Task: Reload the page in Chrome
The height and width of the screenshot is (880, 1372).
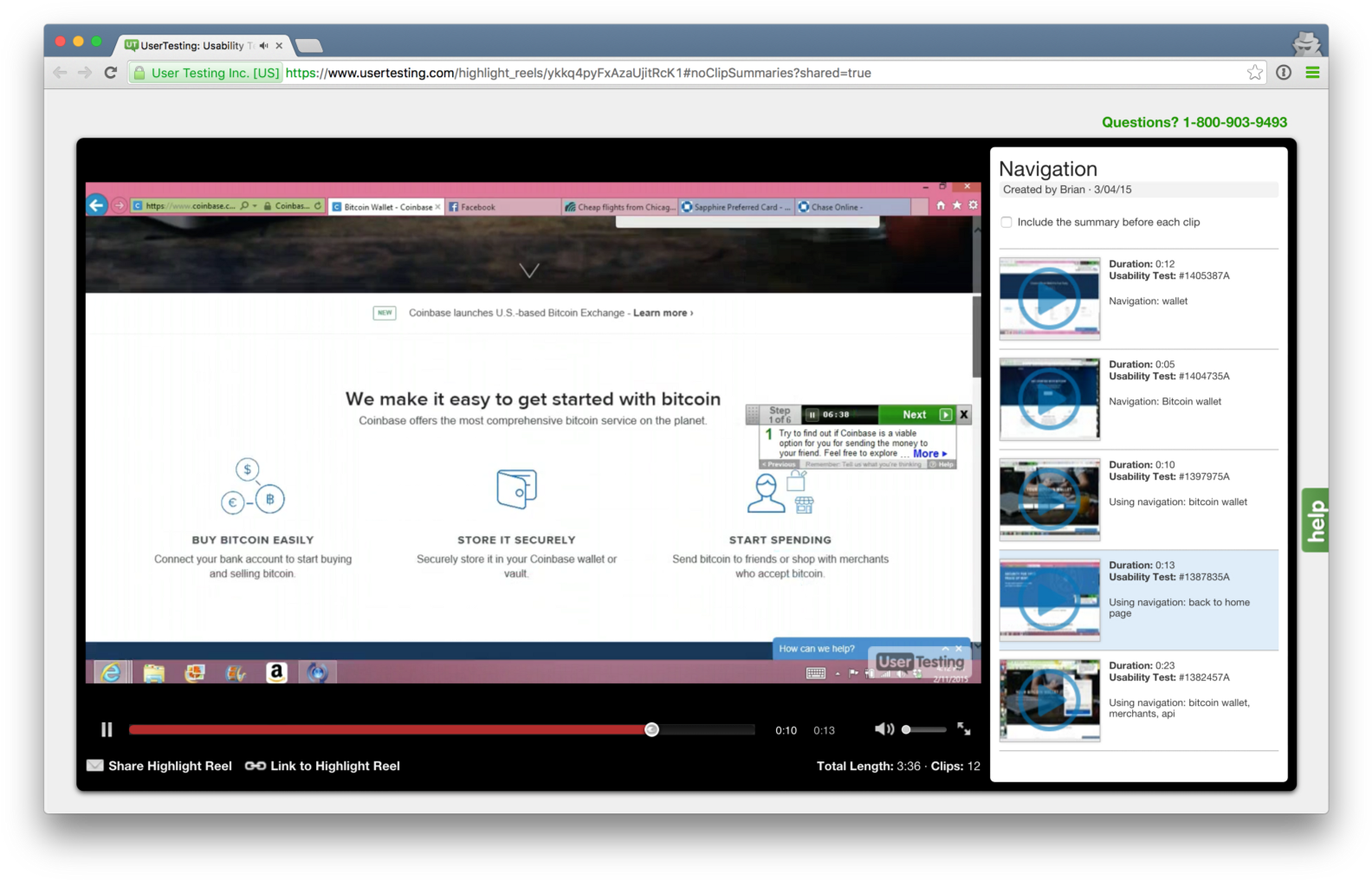Action: coord(110,73)
